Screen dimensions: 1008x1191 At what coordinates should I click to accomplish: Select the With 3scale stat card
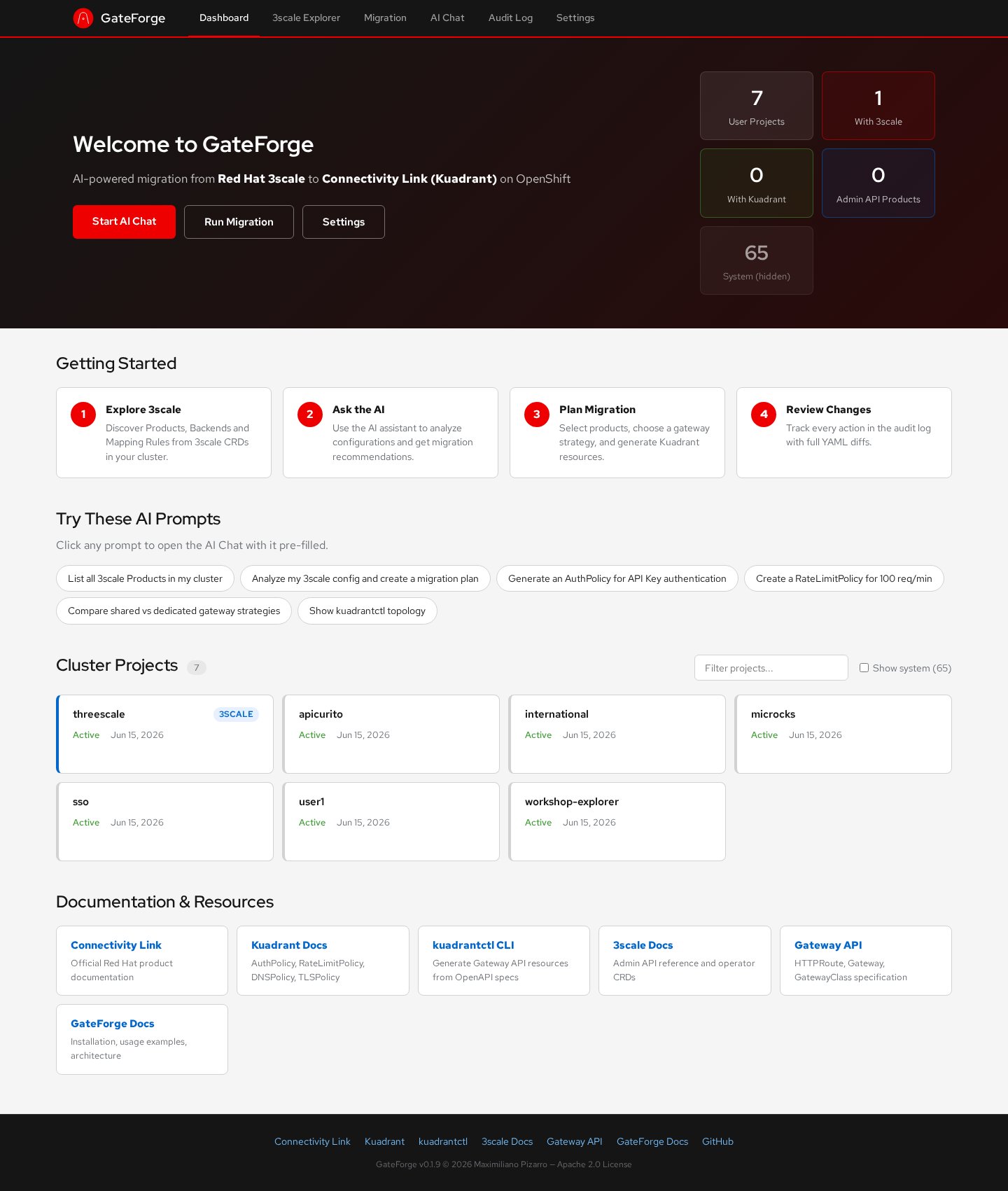coord(878,106)
